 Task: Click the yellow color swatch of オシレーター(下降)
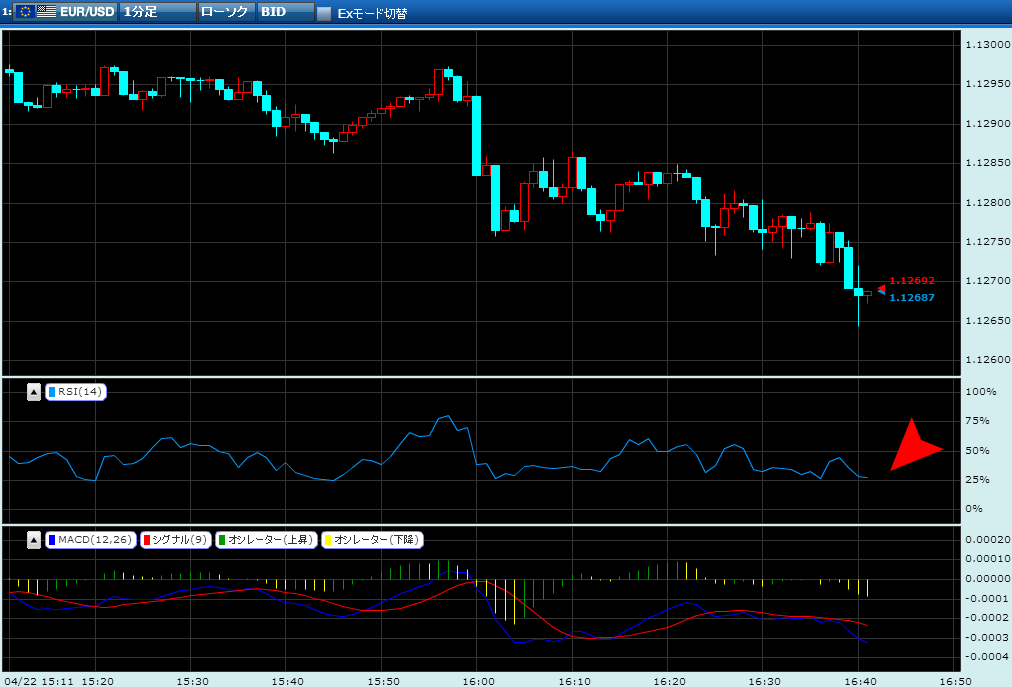[x=328, y=540]
